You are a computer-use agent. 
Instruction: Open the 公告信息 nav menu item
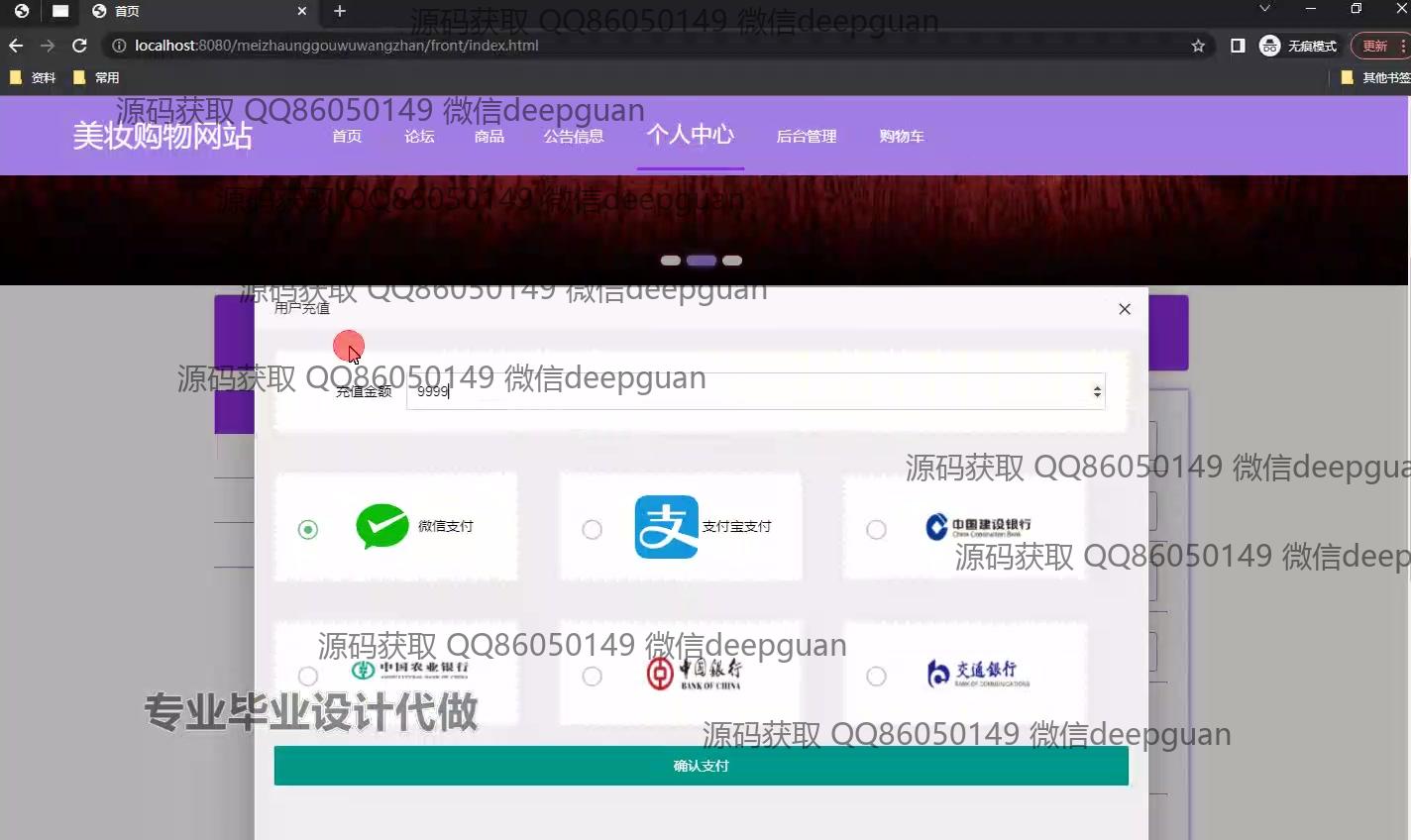[574, 137]
